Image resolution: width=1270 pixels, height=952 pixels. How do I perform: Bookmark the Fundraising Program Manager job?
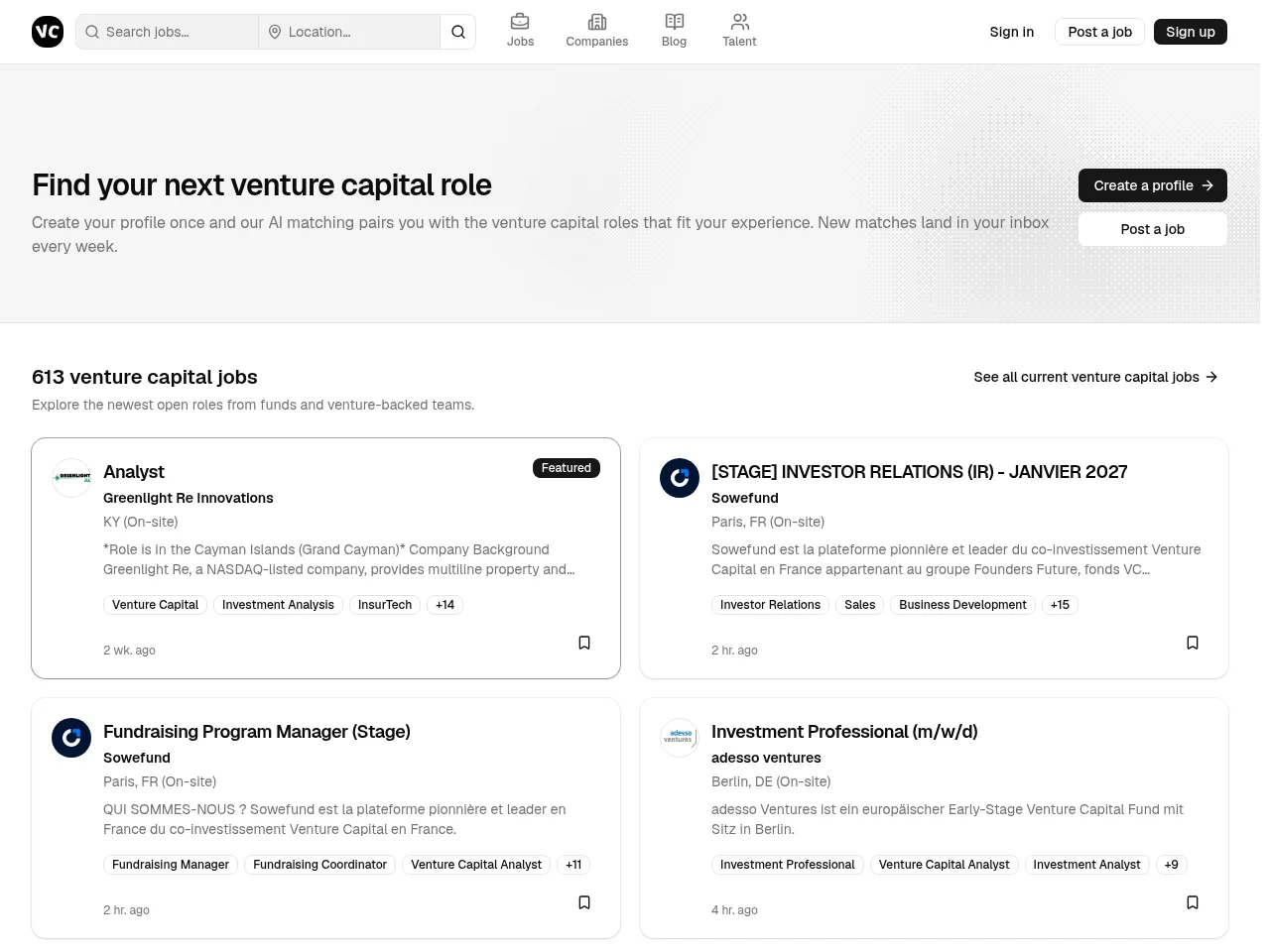(x=584, y=902)
